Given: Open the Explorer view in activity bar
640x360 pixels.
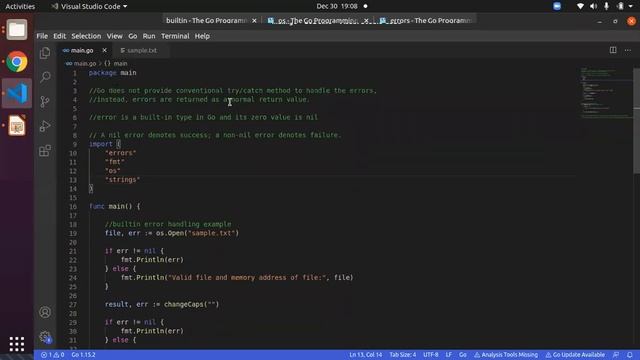Looking at the screenshot, I should [x=45, y=53].
